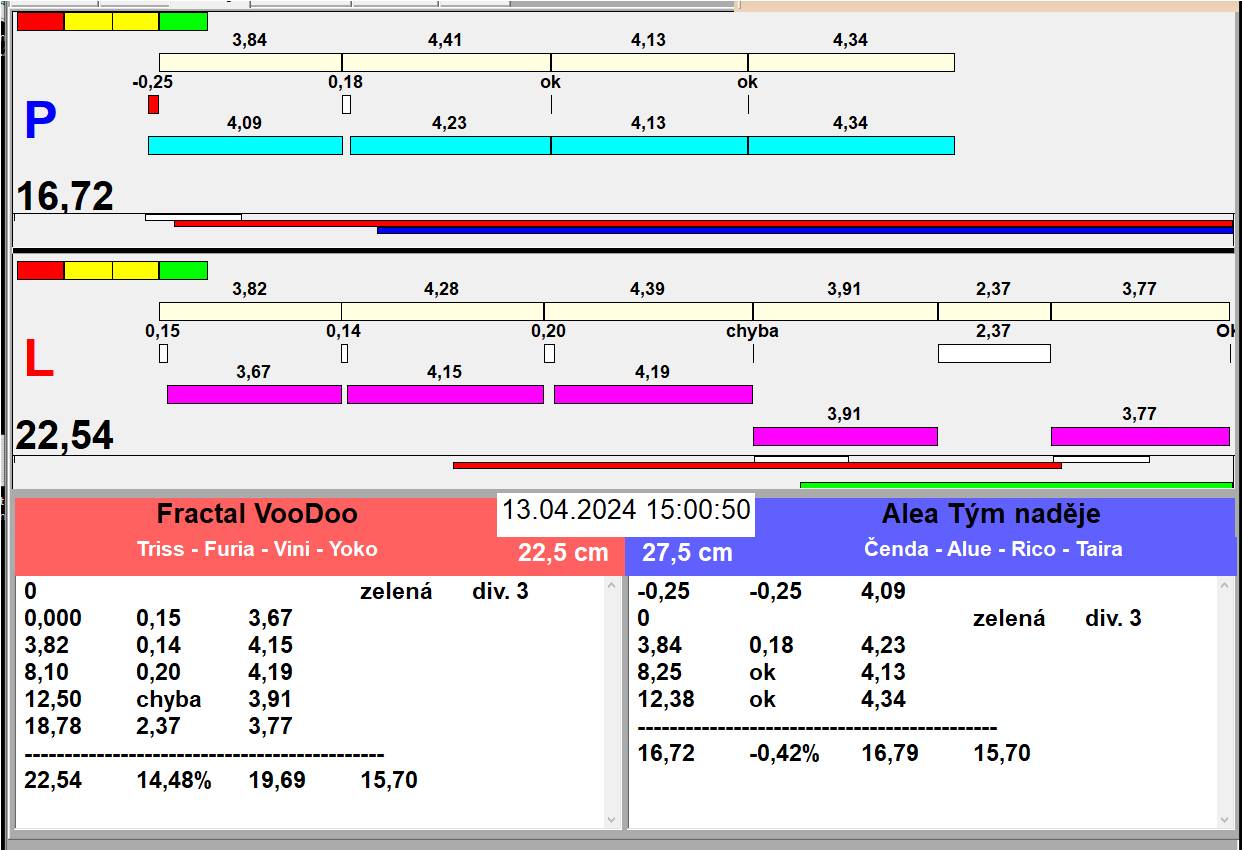
Task: Click the right results list scroll-up arrow
Action: click(1226, 587)
